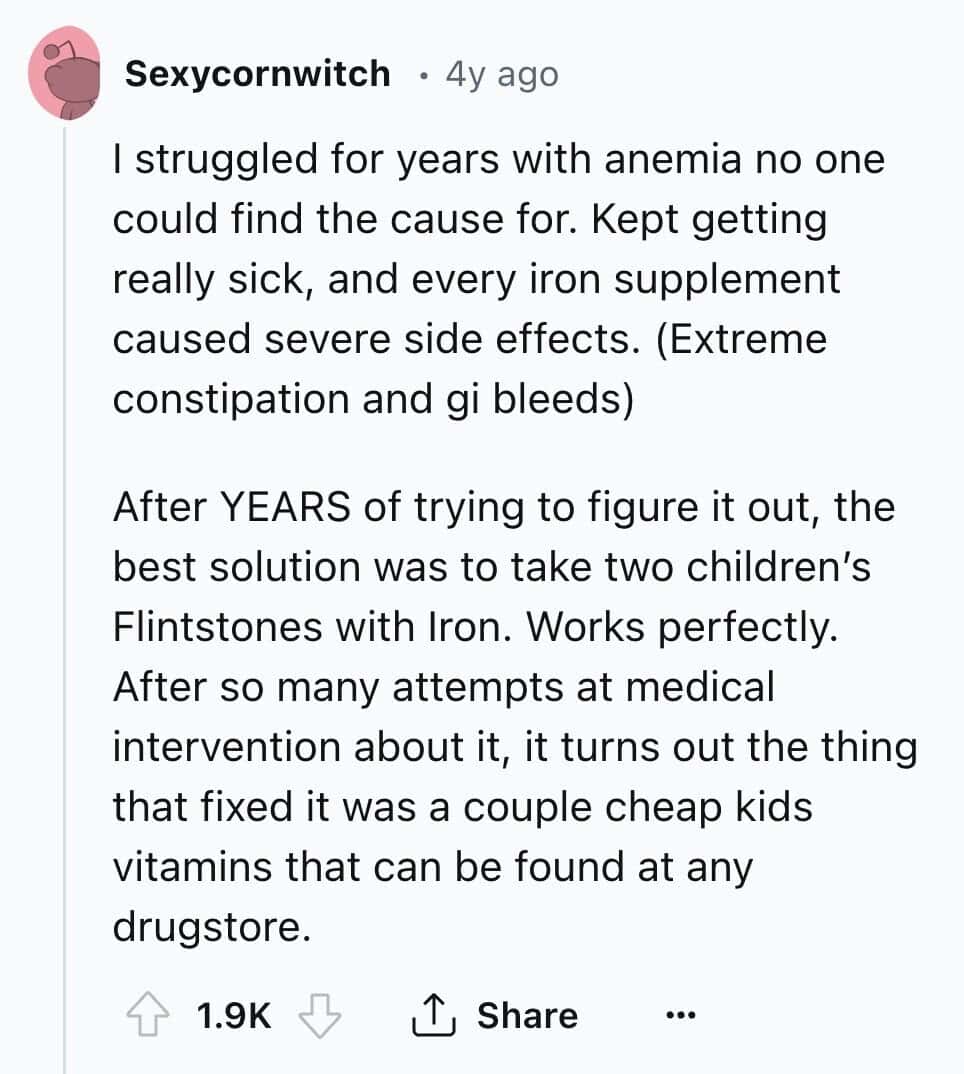Click the Share button label
The height and width of the screenshot is (1074, 964).
click(x=528, y=1015)
